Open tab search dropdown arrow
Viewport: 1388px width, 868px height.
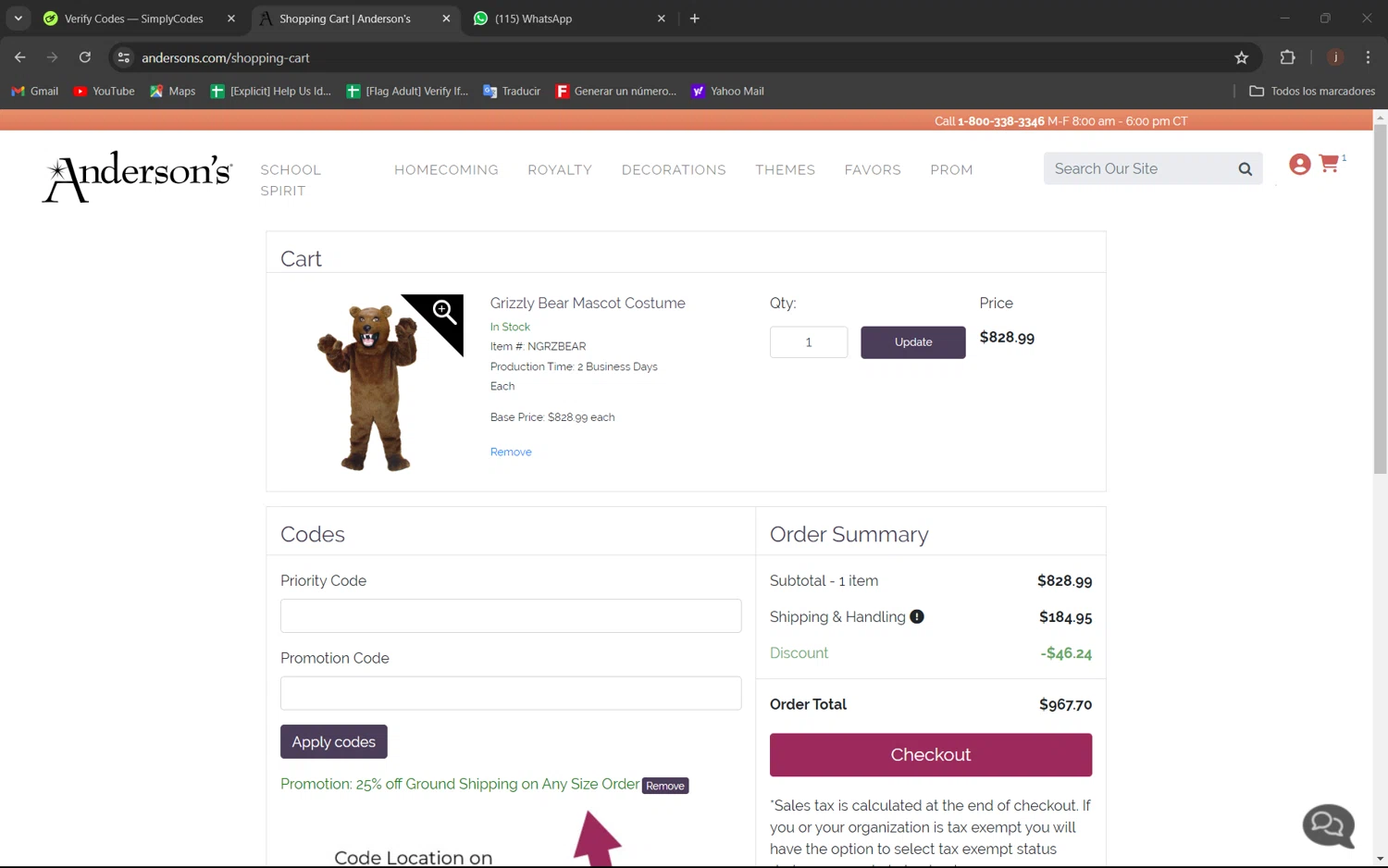[x=18, y=19]
